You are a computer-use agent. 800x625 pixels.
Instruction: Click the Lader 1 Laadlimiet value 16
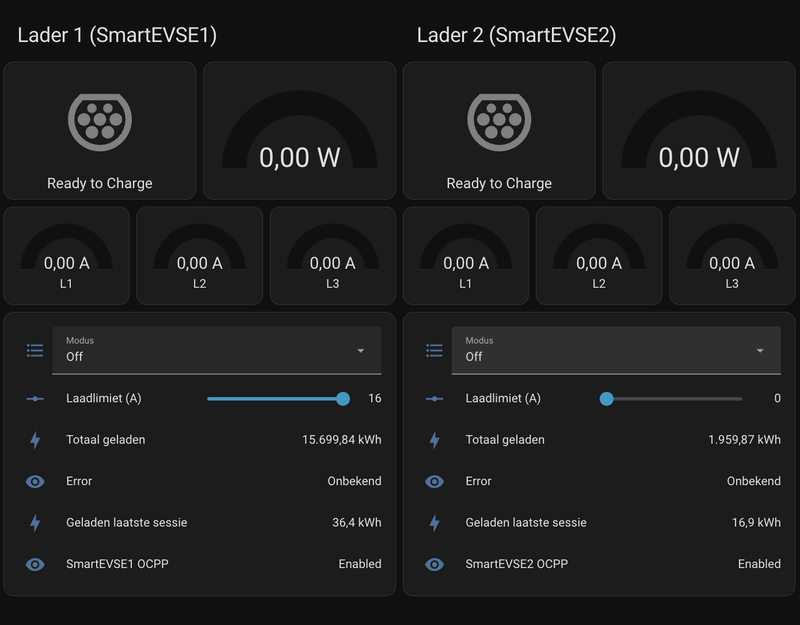coord(374,398)
